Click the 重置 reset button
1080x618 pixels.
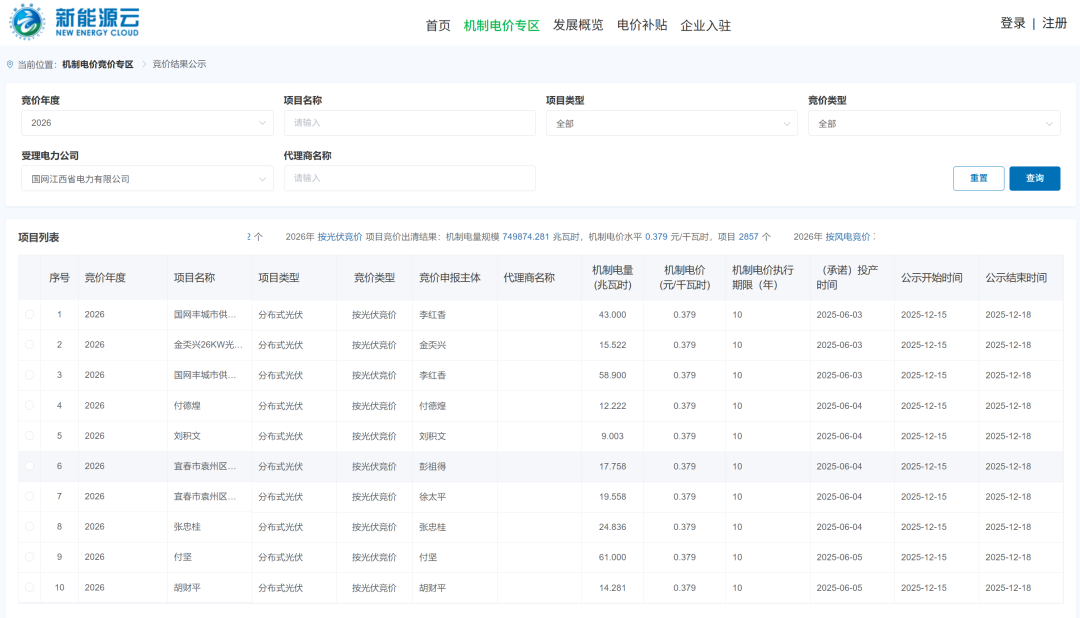978,178
